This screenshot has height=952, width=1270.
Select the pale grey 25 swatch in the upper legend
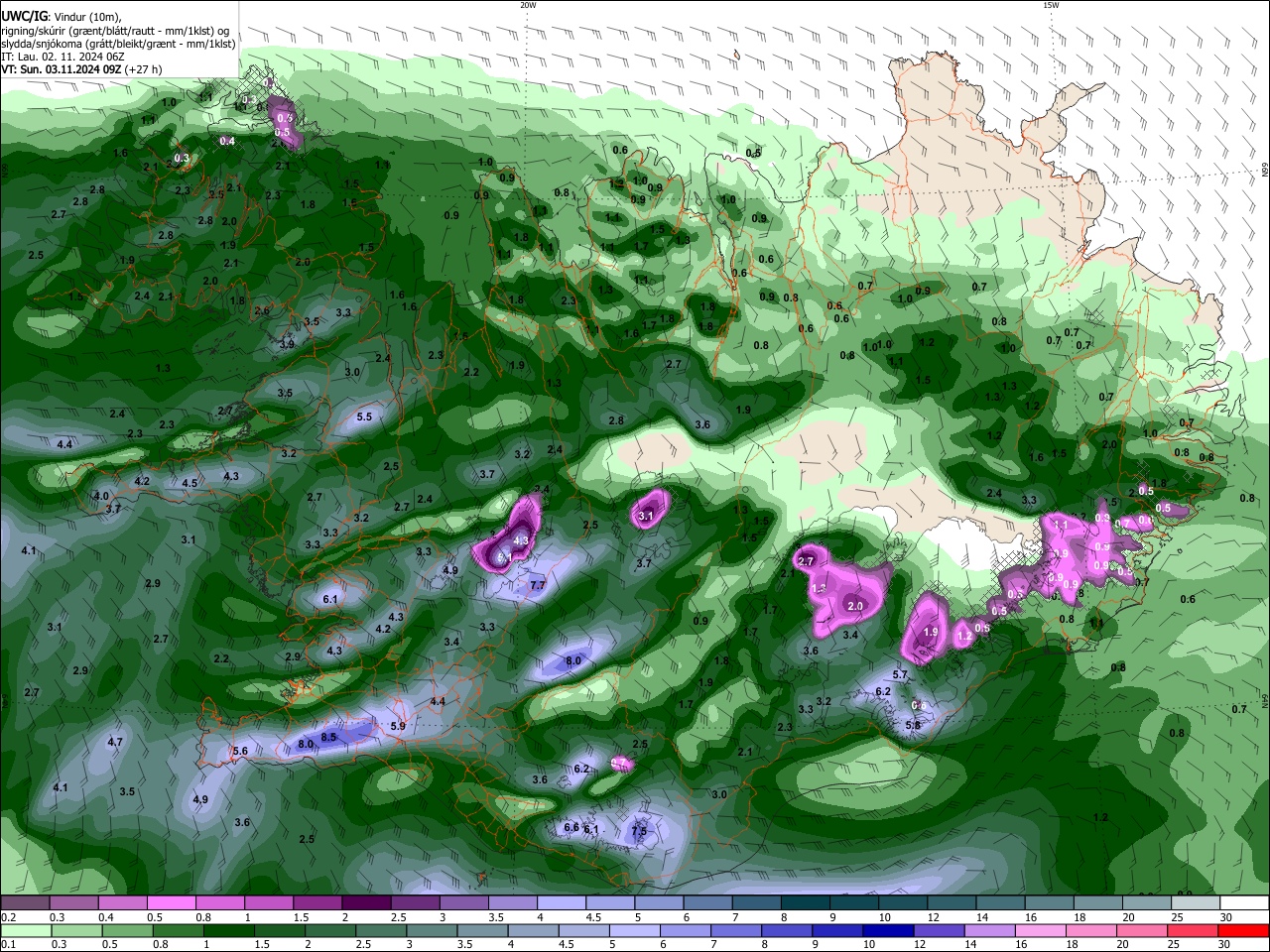tap(1196, 902)
